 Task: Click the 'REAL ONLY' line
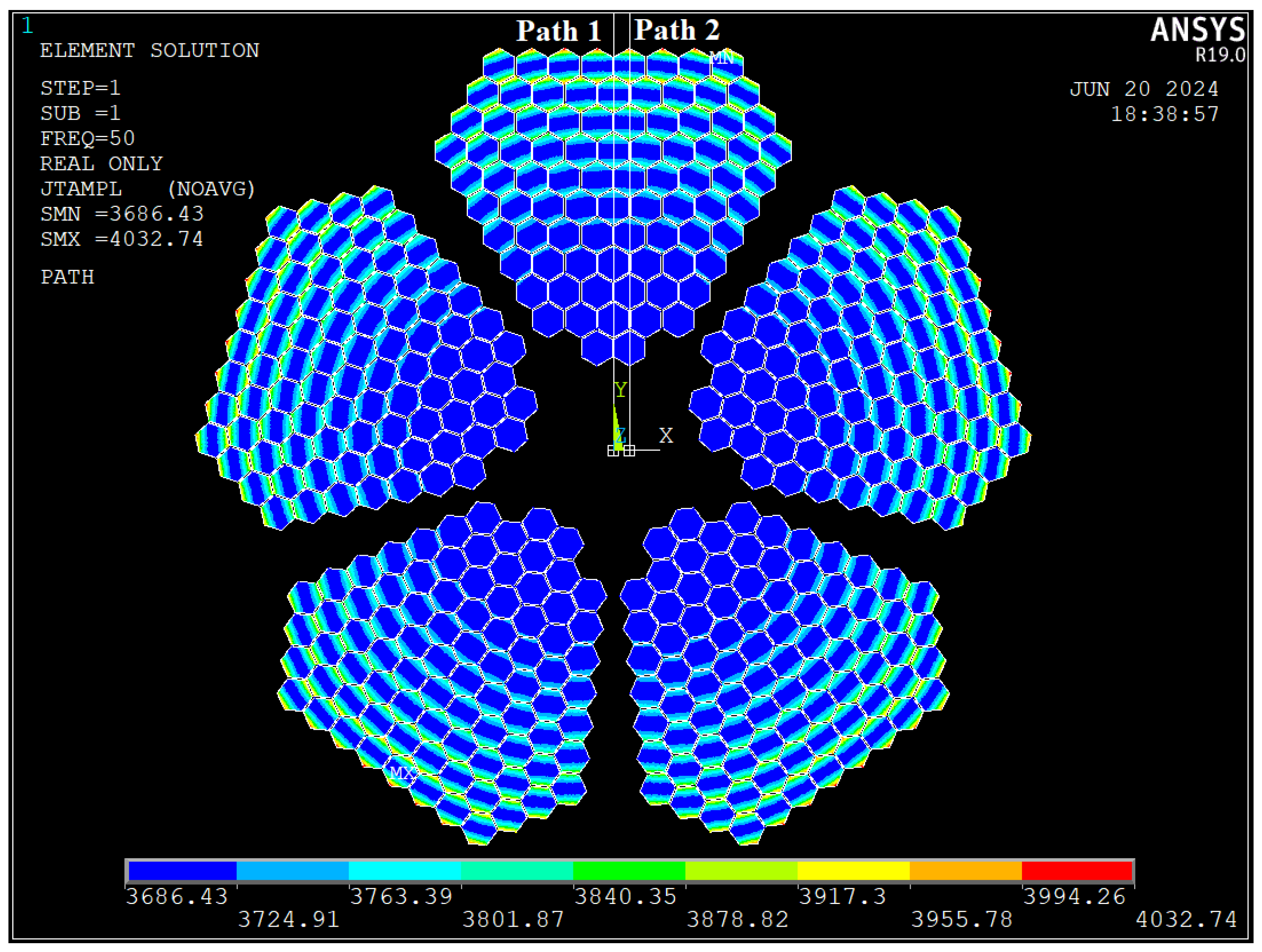click(102, 164)
